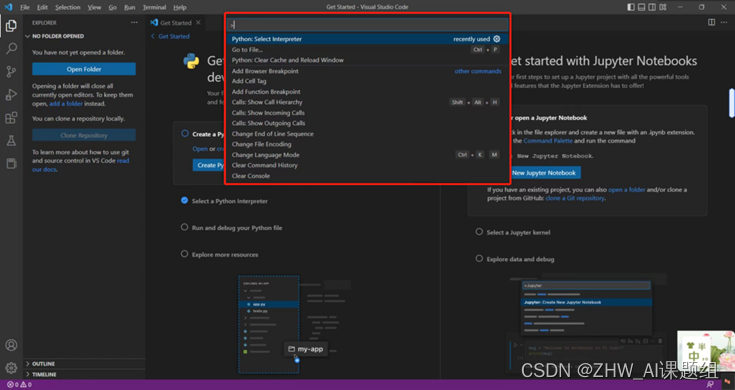Image resolution: width=735 pixels, height=390 pixels.
Task: Choose the Go to File... command
Action: click(x=368, y=49)
